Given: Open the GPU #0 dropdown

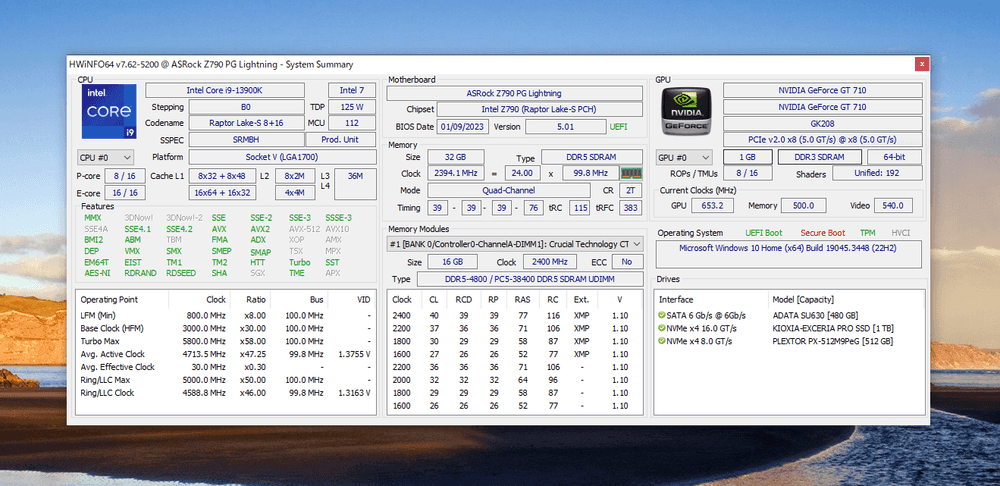Looking at the screenshot, I should coord(684,157).
